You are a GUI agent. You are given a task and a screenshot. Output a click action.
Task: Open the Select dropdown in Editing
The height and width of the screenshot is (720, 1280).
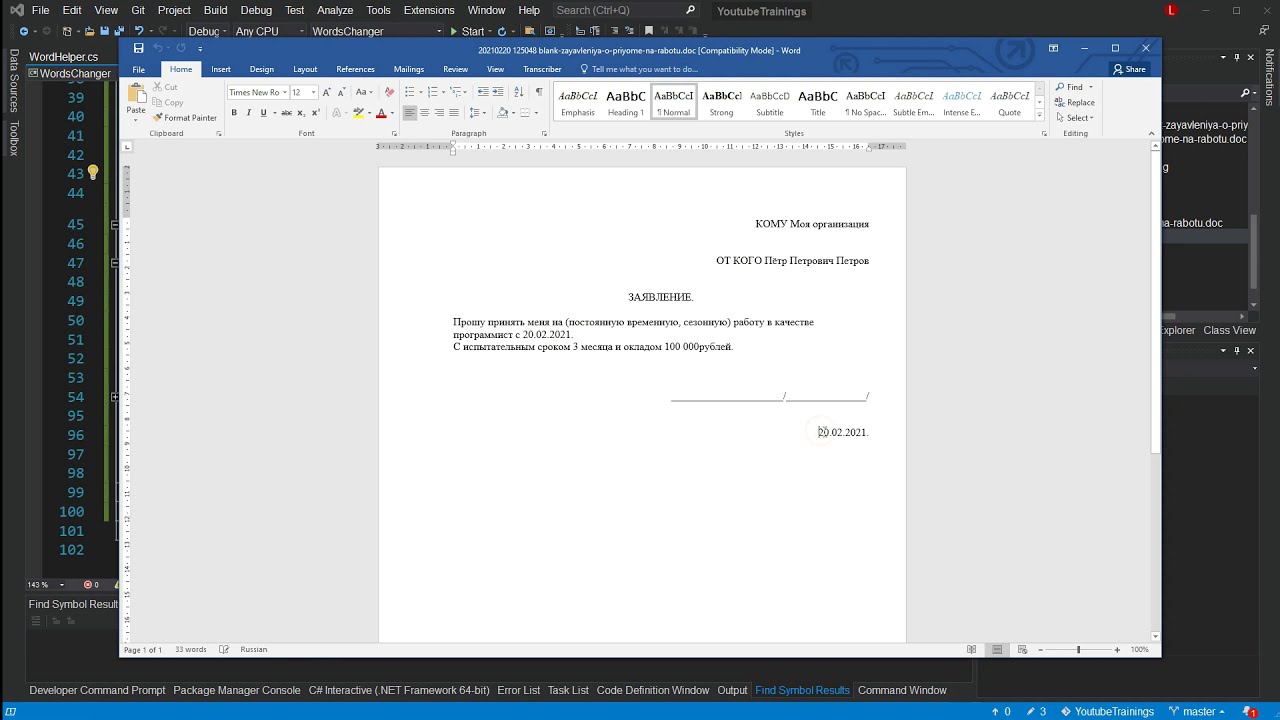1075,118
